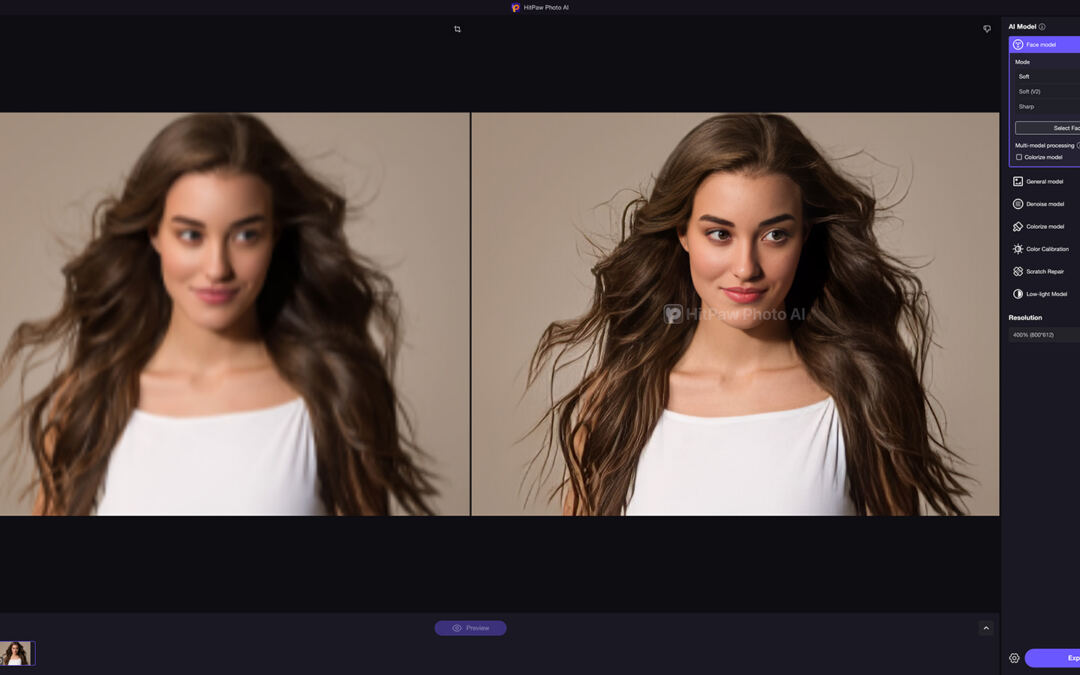Activate the Low-light Model
This screenshot has height=675, width=1080.
pos(1046,294)
